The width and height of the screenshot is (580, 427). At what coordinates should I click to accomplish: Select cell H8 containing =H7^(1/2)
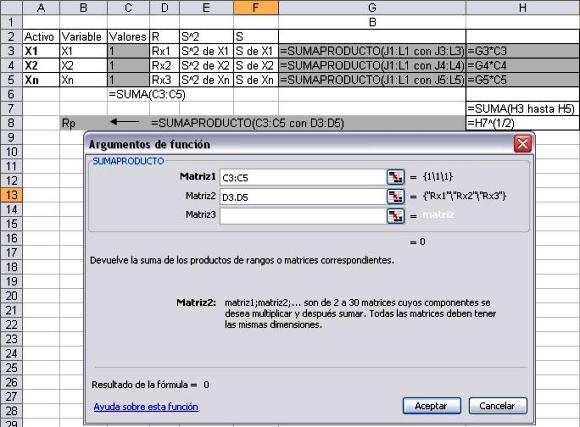pos(522,123)
